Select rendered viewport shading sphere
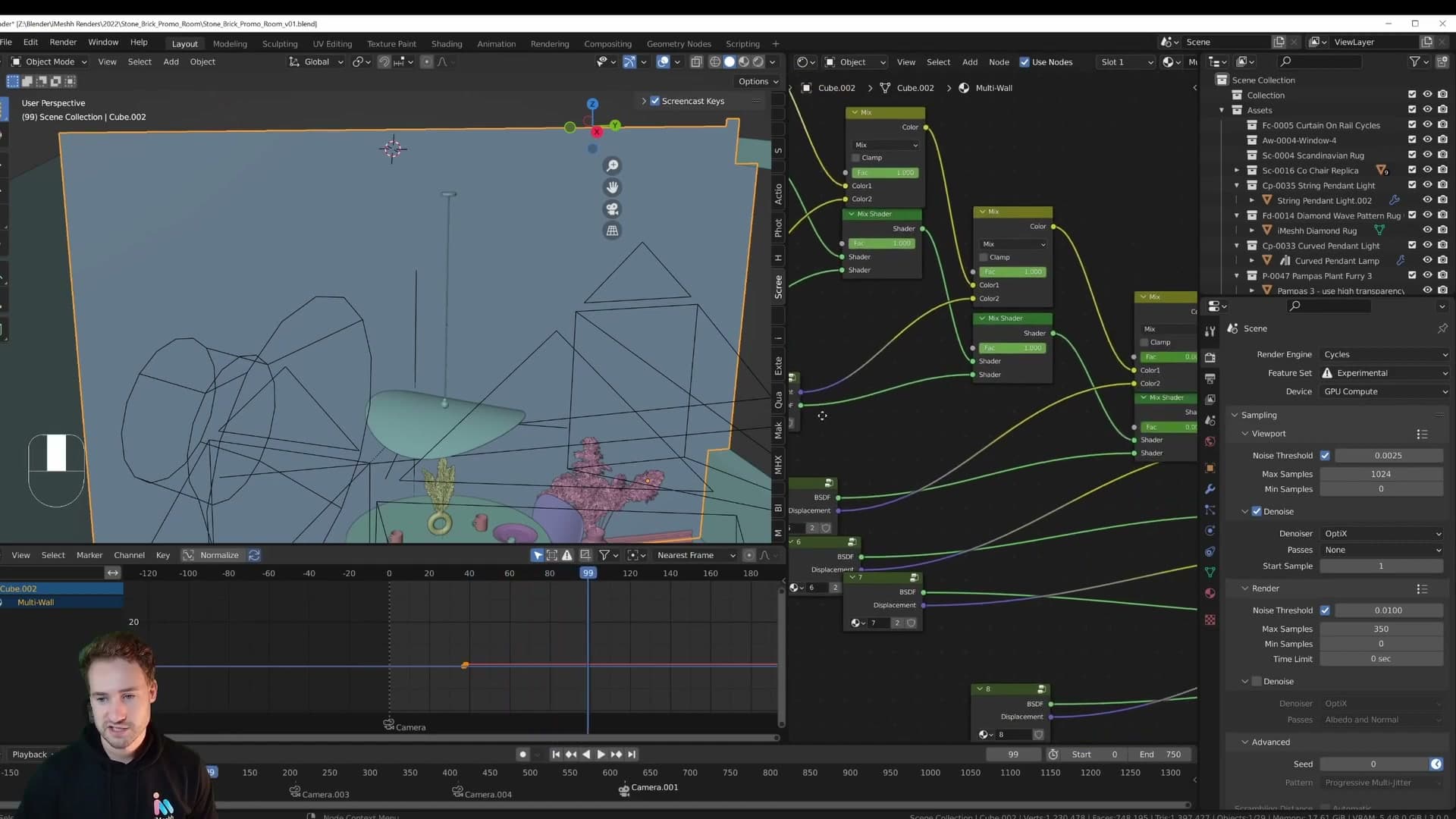The width and height of the screenshot is (1456, 819). pos(758,62)
